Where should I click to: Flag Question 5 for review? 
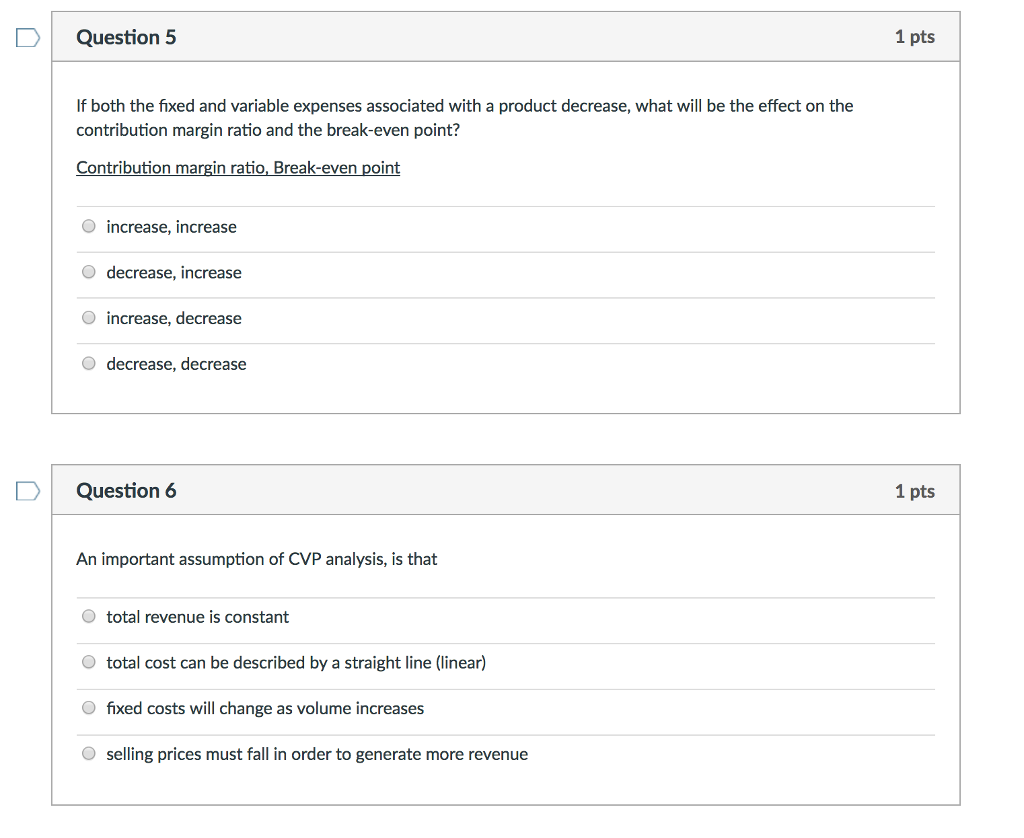tap(27, 36)
